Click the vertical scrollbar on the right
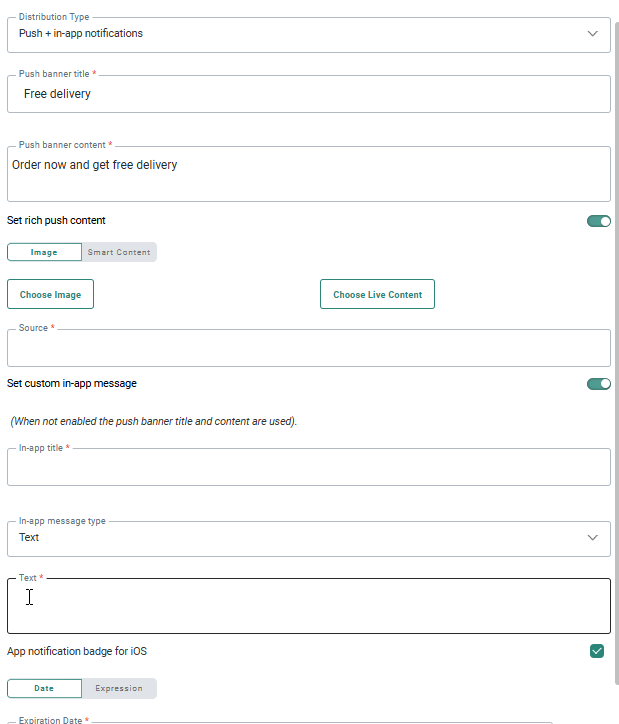This screenshot has width=619, height=724. (x=615, y=300)
